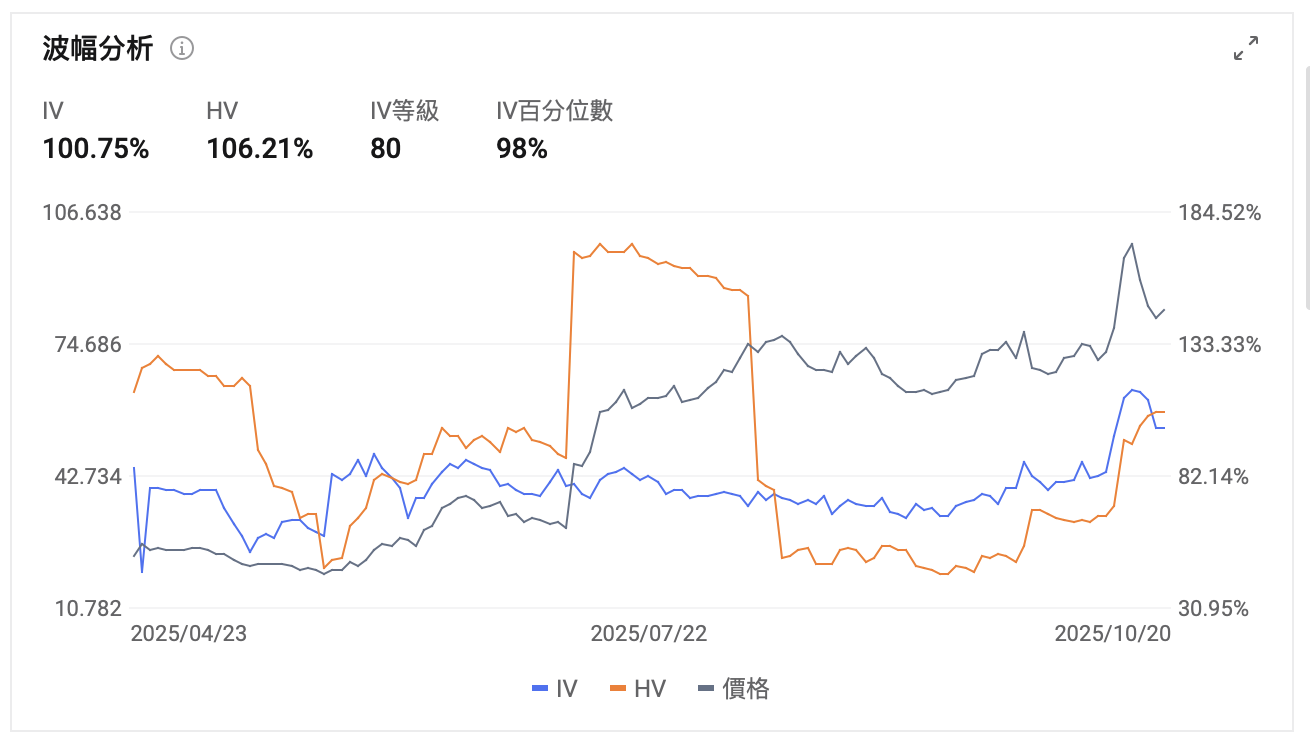Viewport: 1310px width, 744px height.
Task: Click the IV百分位數 value 98%
Action: [x=522, y=149]
